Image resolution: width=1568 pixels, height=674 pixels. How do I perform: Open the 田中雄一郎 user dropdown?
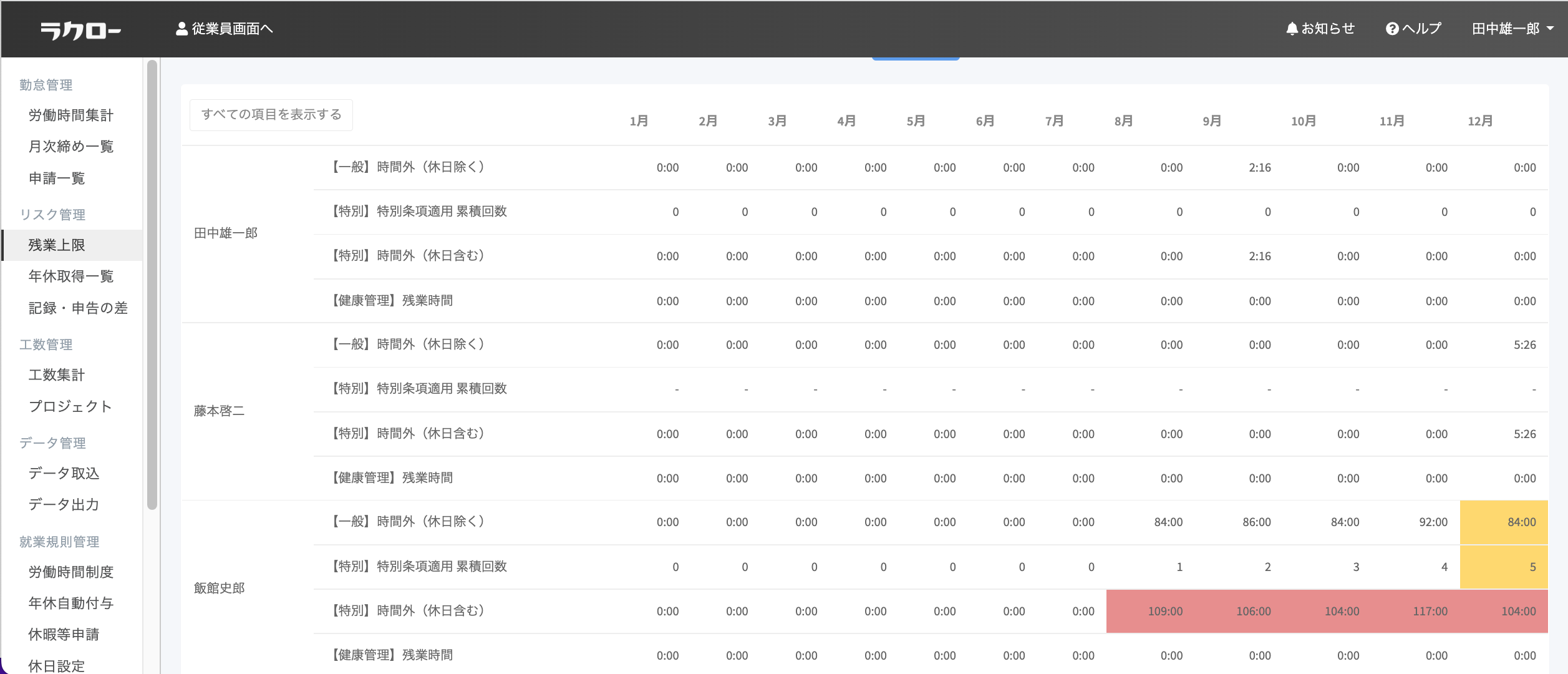click(1512, 29)
